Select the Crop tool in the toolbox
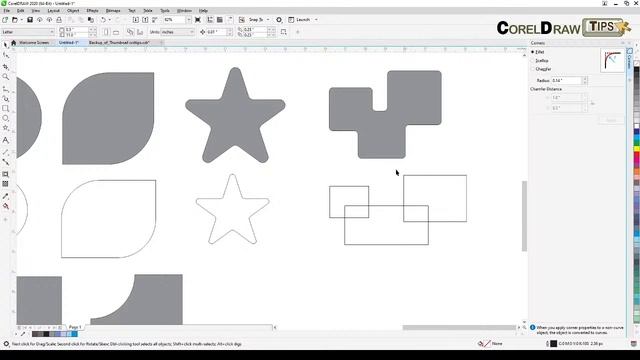Screen dimensions: 640x360 tap(6, 66)
